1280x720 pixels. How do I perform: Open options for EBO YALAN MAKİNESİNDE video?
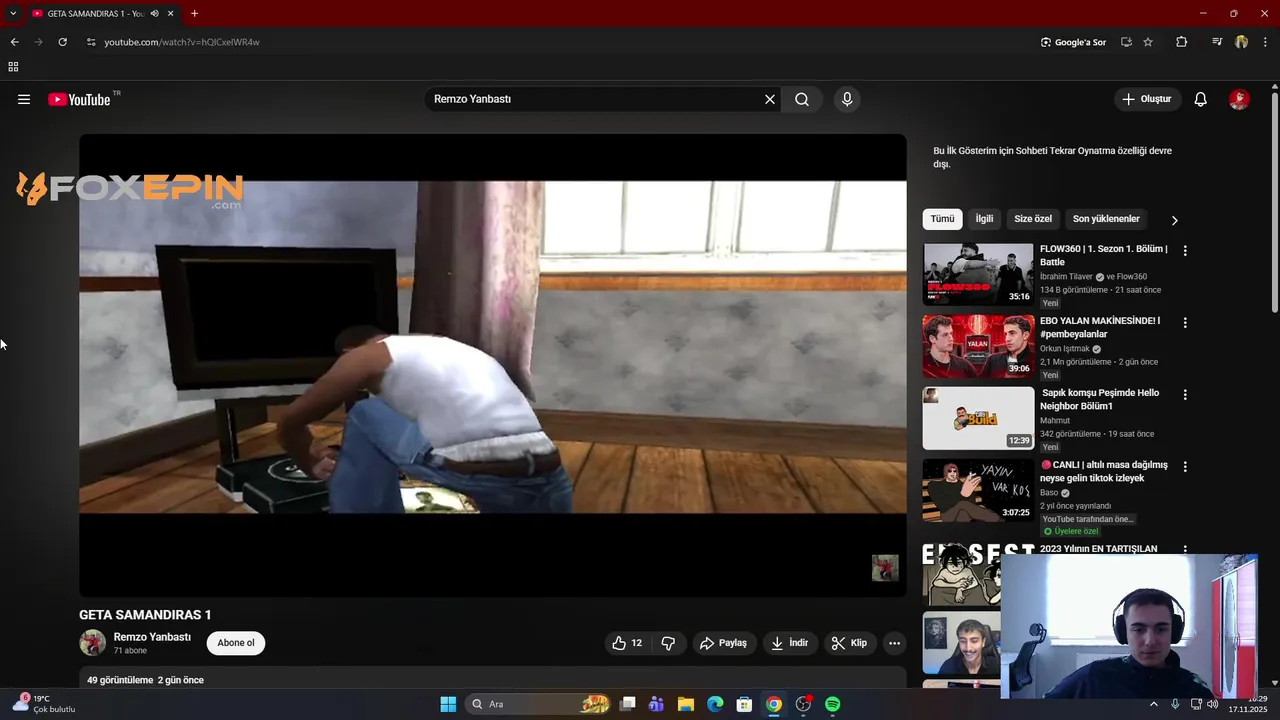pyautogui.click(x=1185, y=323)
